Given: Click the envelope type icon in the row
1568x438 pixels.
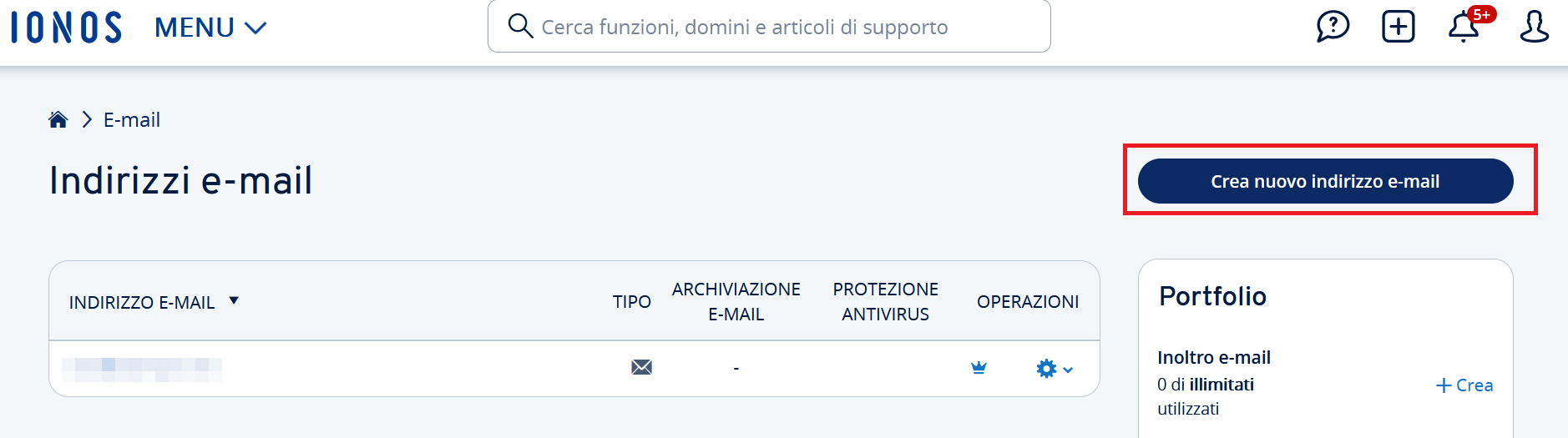Looking at the screenshot, I should [x=641, y=367].
